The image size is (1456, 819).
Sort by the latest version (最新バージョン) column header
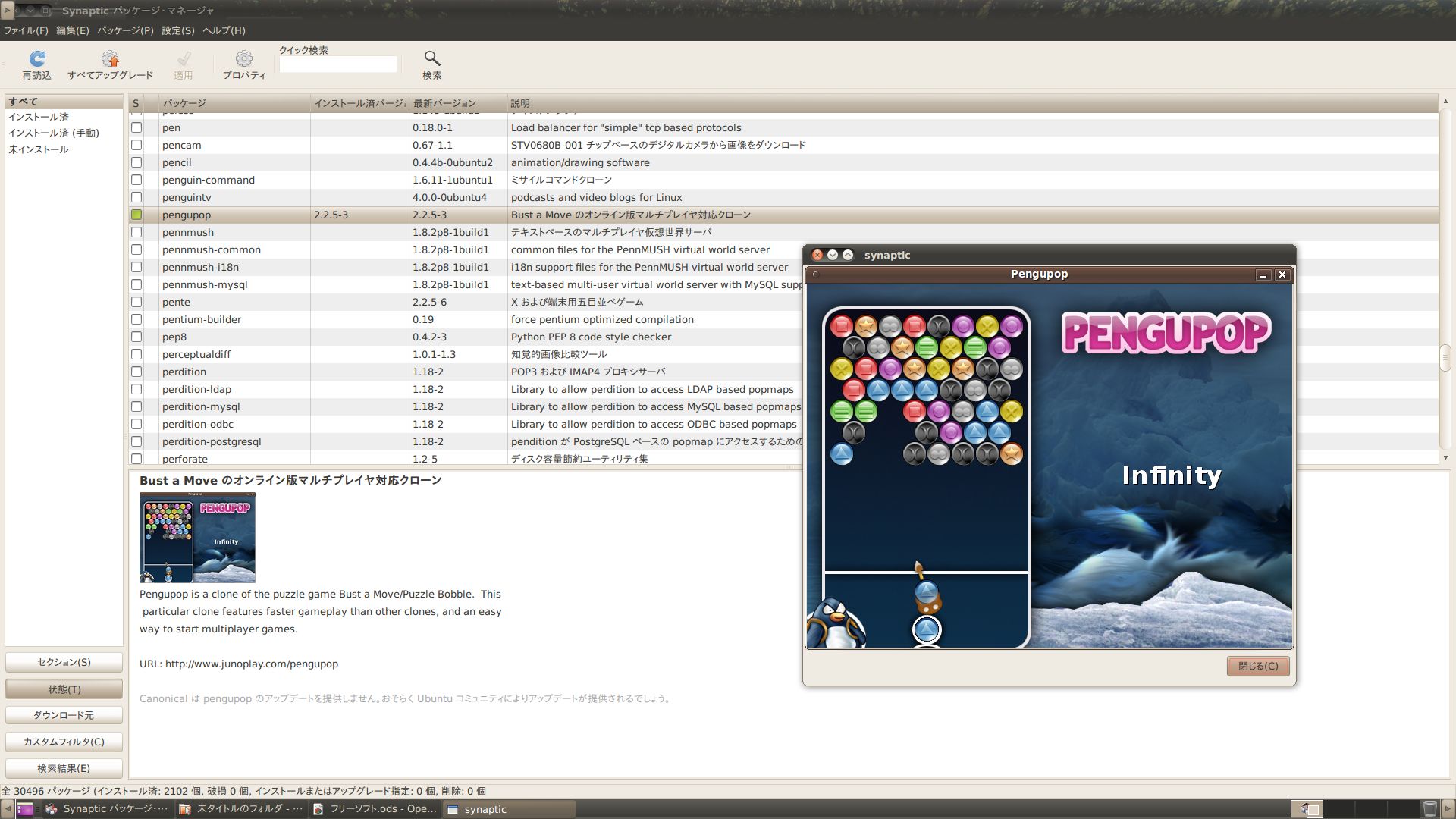pos(458,103)
